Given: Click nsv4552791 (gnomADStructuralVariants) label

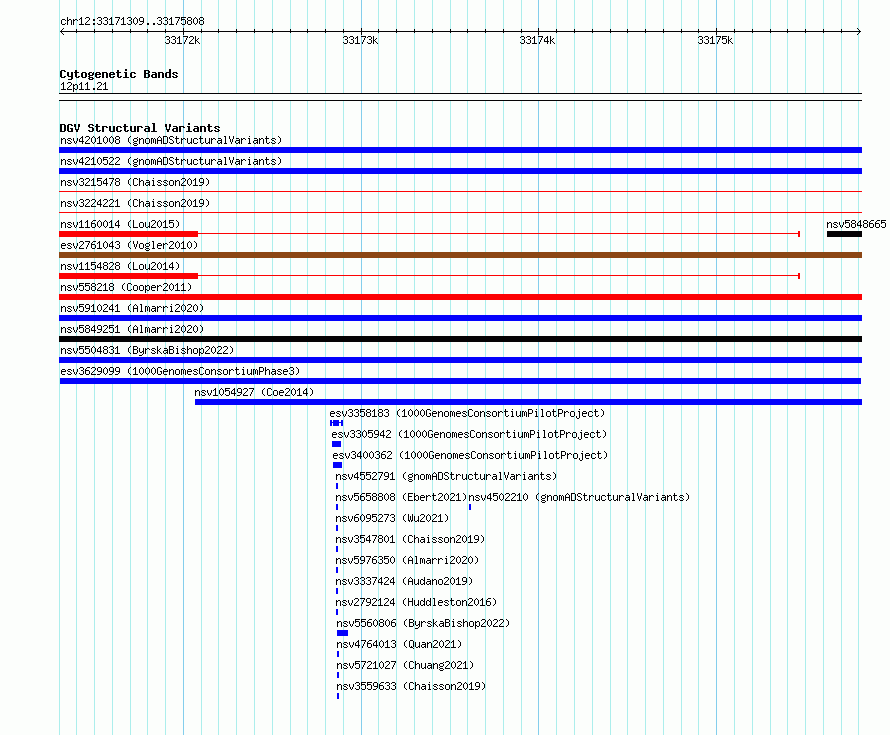Looking at the screenshot, I should [446, 476].
